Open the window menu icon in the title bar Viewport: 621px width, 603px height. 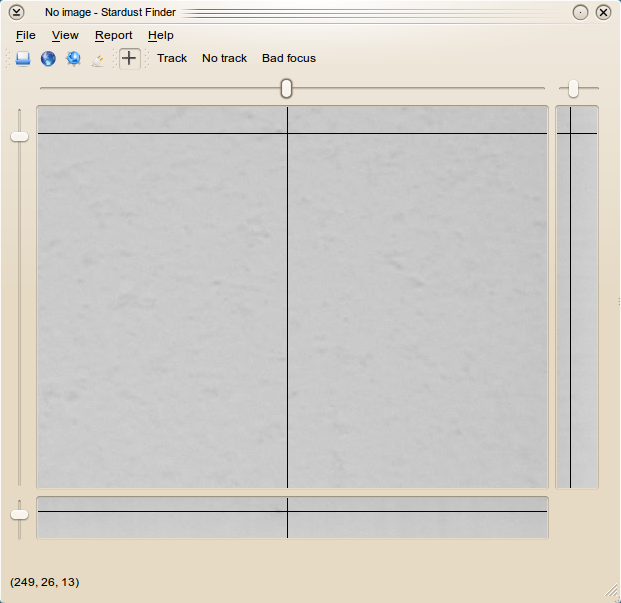pos(16,12)
